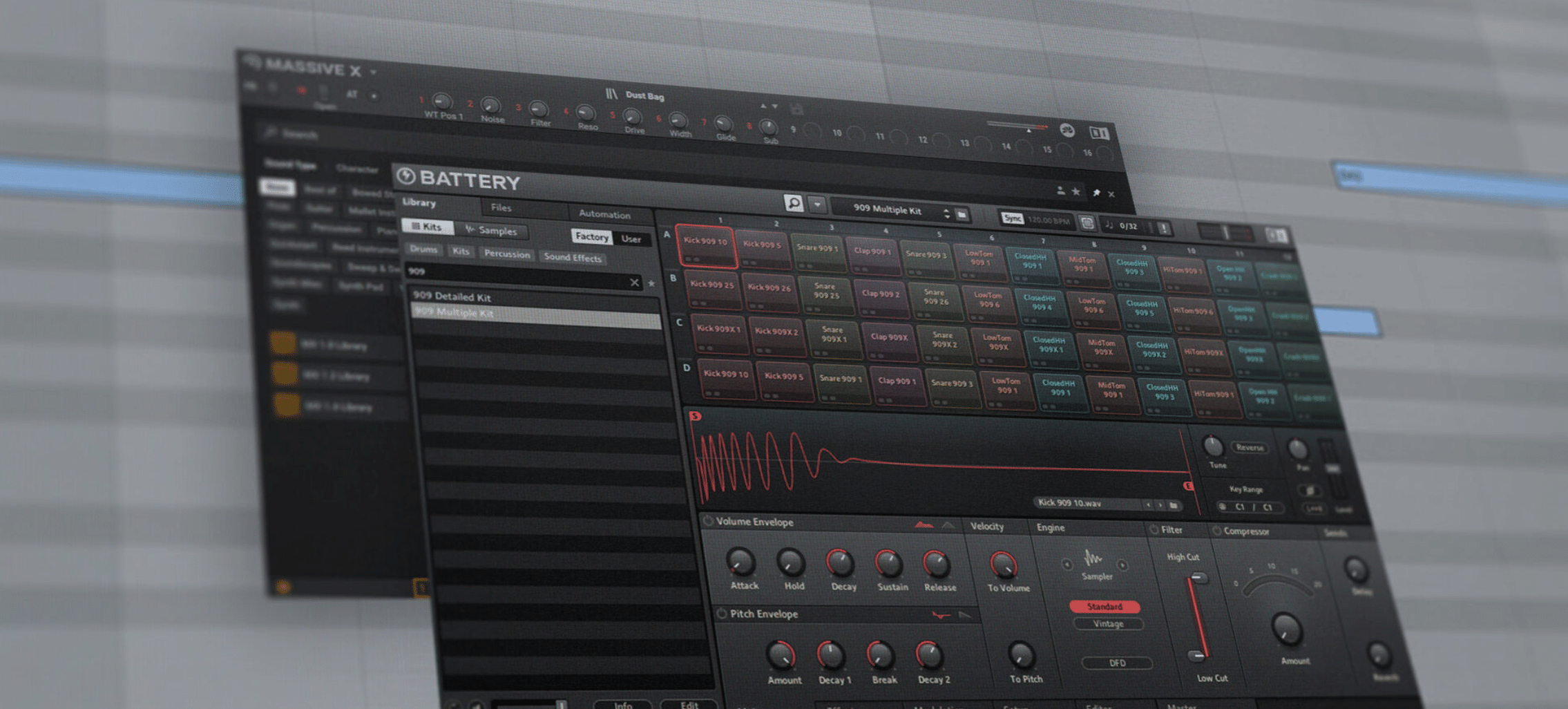
Task: Click the pin icon in Battery header
Action: click(1096, 193)
